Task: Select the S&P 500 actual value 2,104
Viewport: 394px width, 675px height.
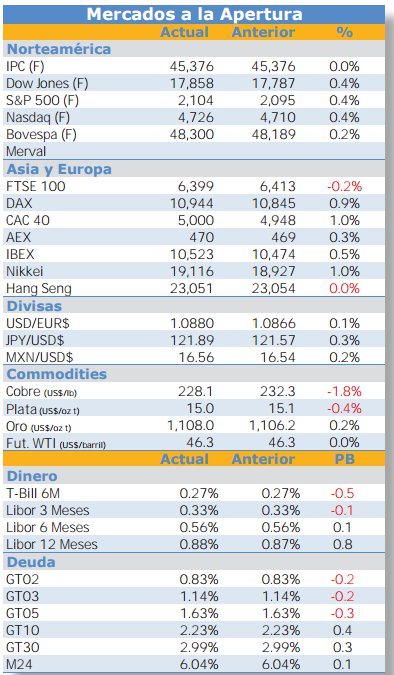Action: [x=195, y=100]
